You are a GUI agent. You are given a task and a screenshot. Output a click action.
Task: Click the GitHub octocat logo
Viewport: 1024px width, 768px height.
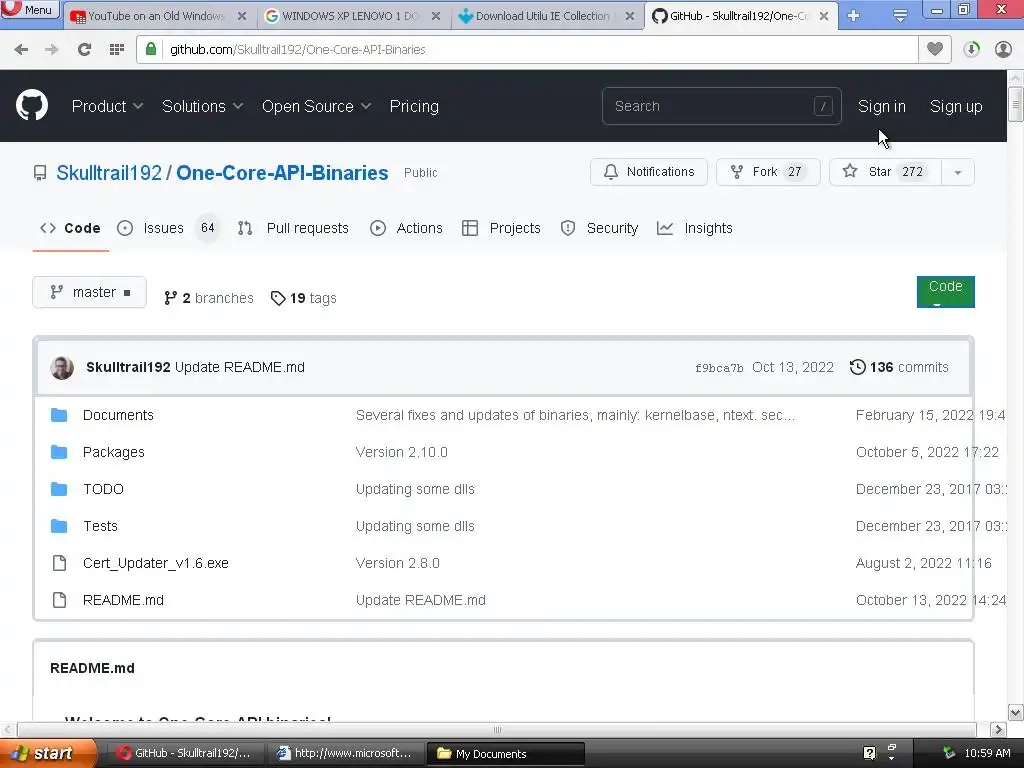click(32, 105)
